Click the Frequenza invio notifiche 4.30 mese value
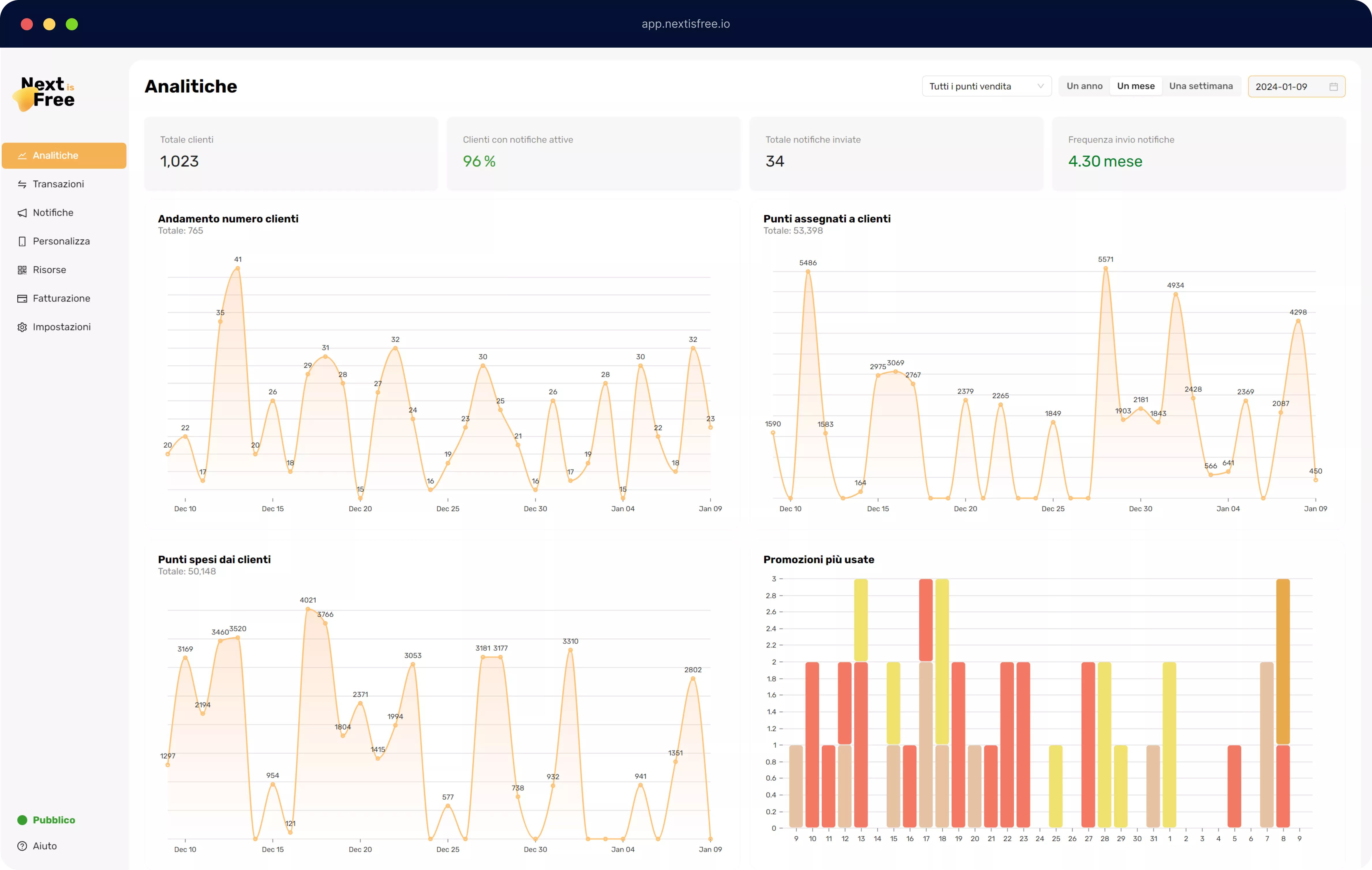 1105,161
